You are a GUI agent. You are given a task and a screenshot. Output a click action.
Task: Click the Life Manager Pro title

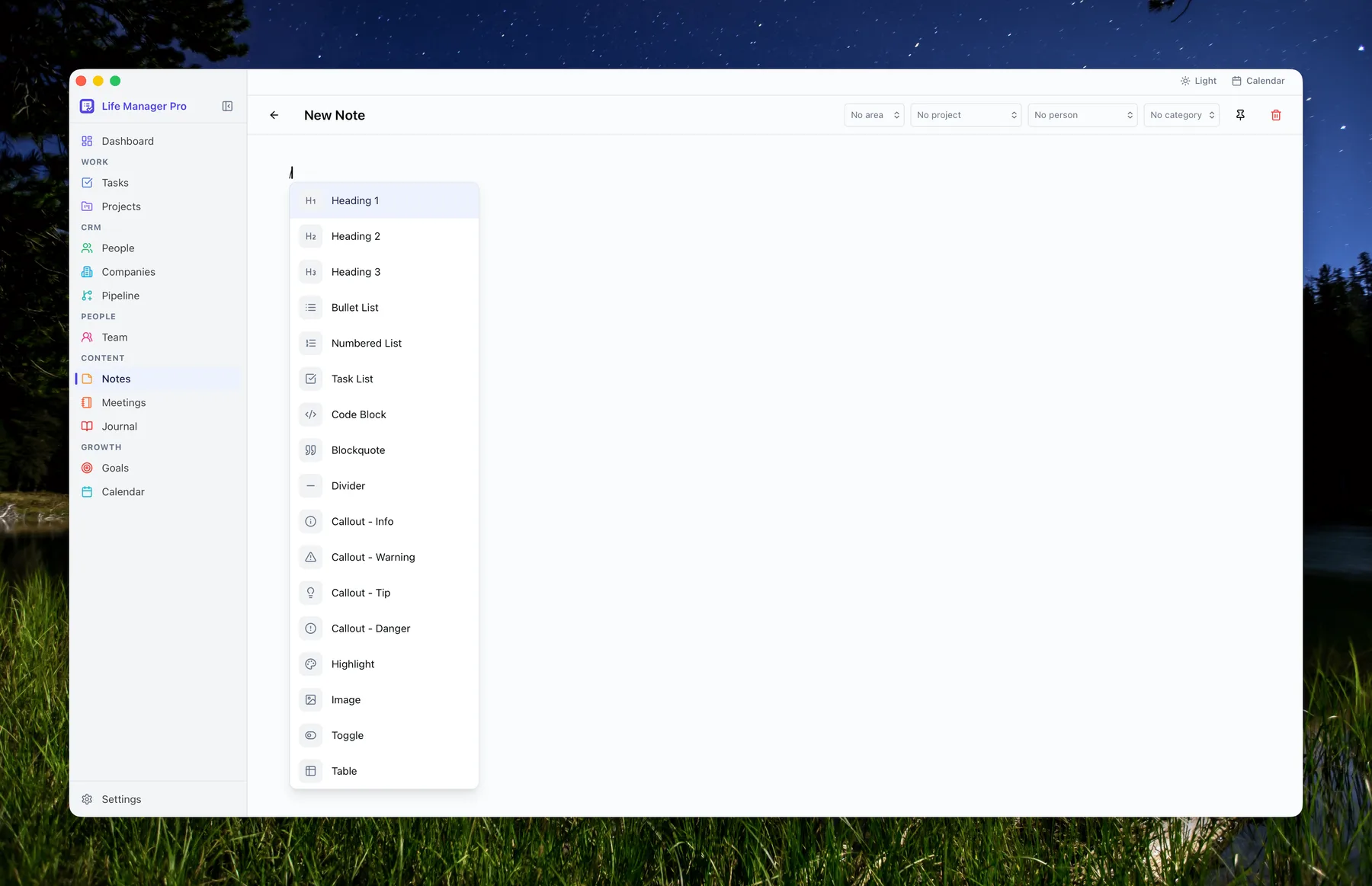(144, 106)
